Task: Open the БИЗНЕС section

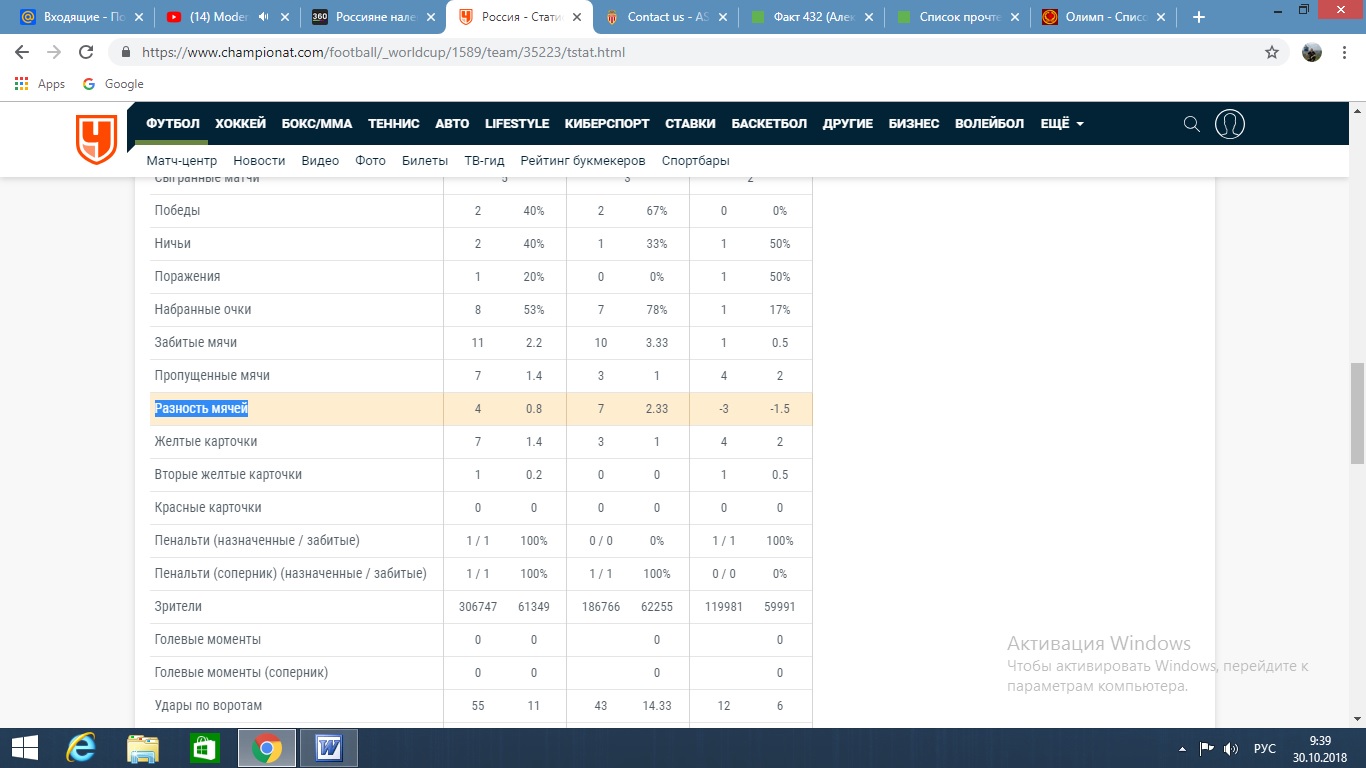Action: coord(914,124)
